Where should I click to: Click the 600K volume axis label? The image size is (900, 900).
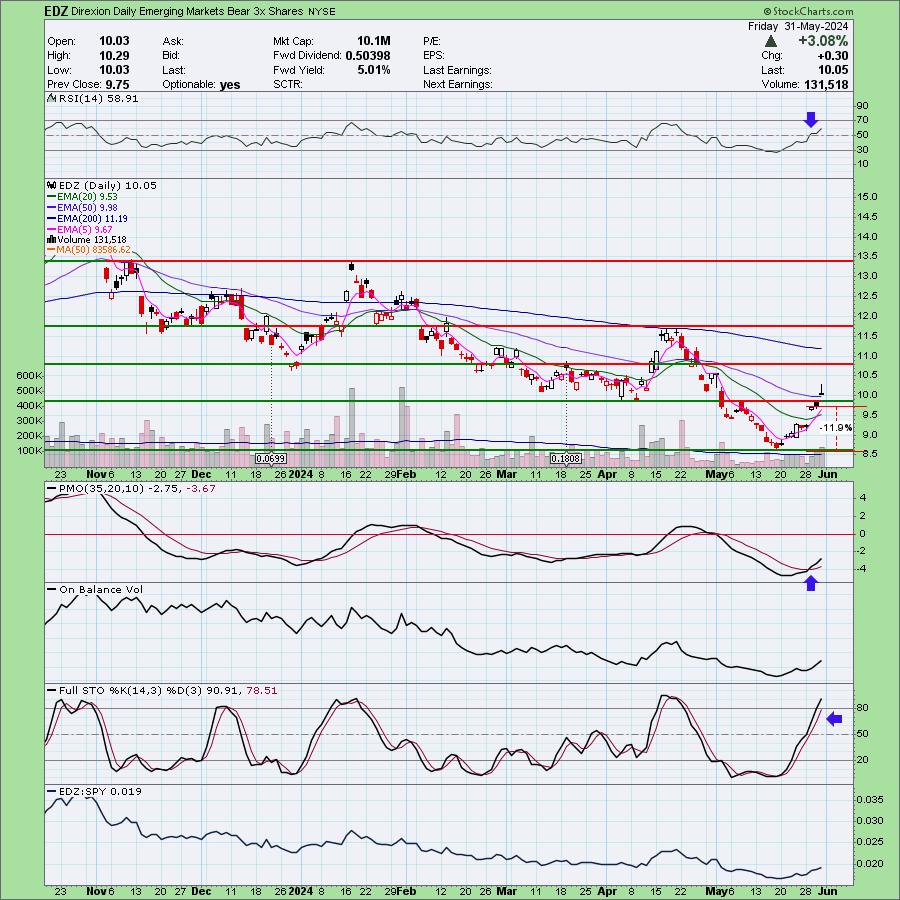(30, 375)
